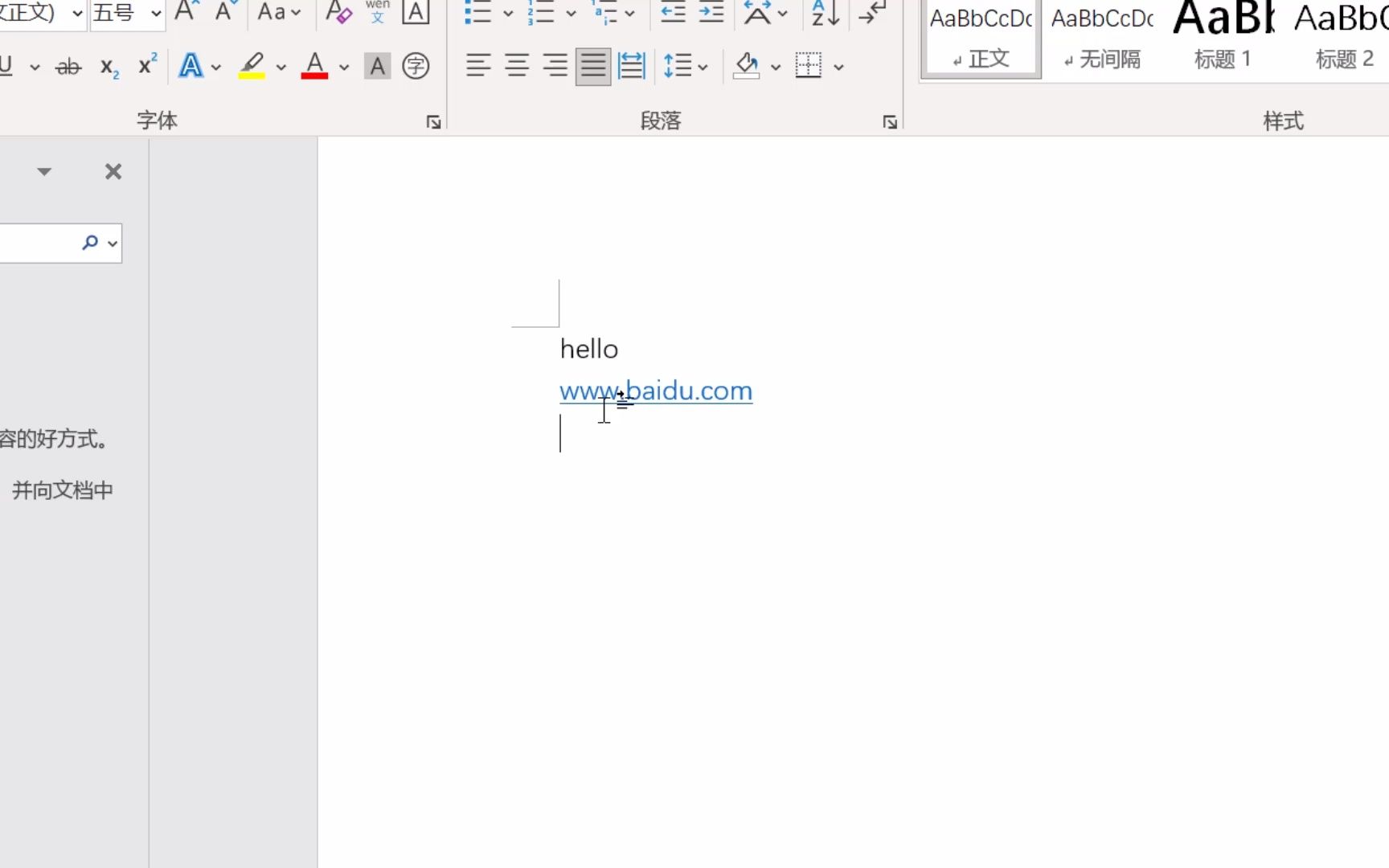Align text left

click(x=478, y=66)
